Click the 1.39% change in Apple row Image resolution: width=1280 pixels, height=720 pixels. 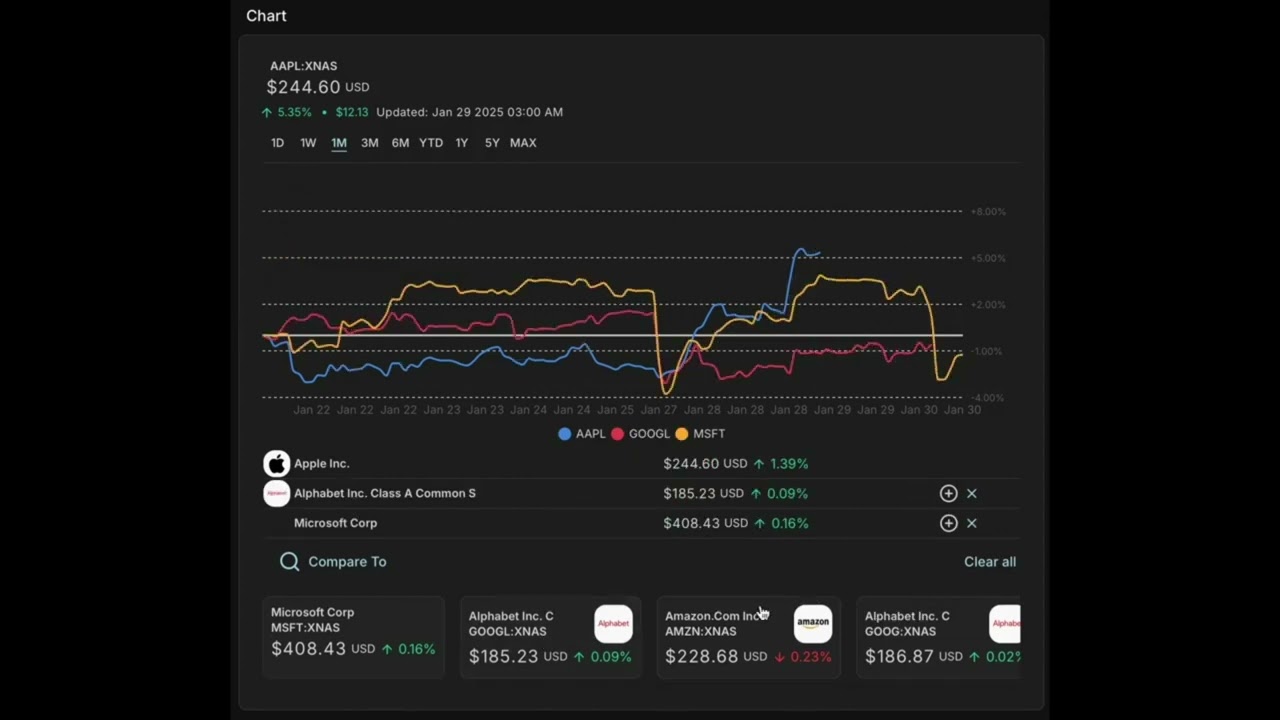pyautogui.click(x=781, y=464)
